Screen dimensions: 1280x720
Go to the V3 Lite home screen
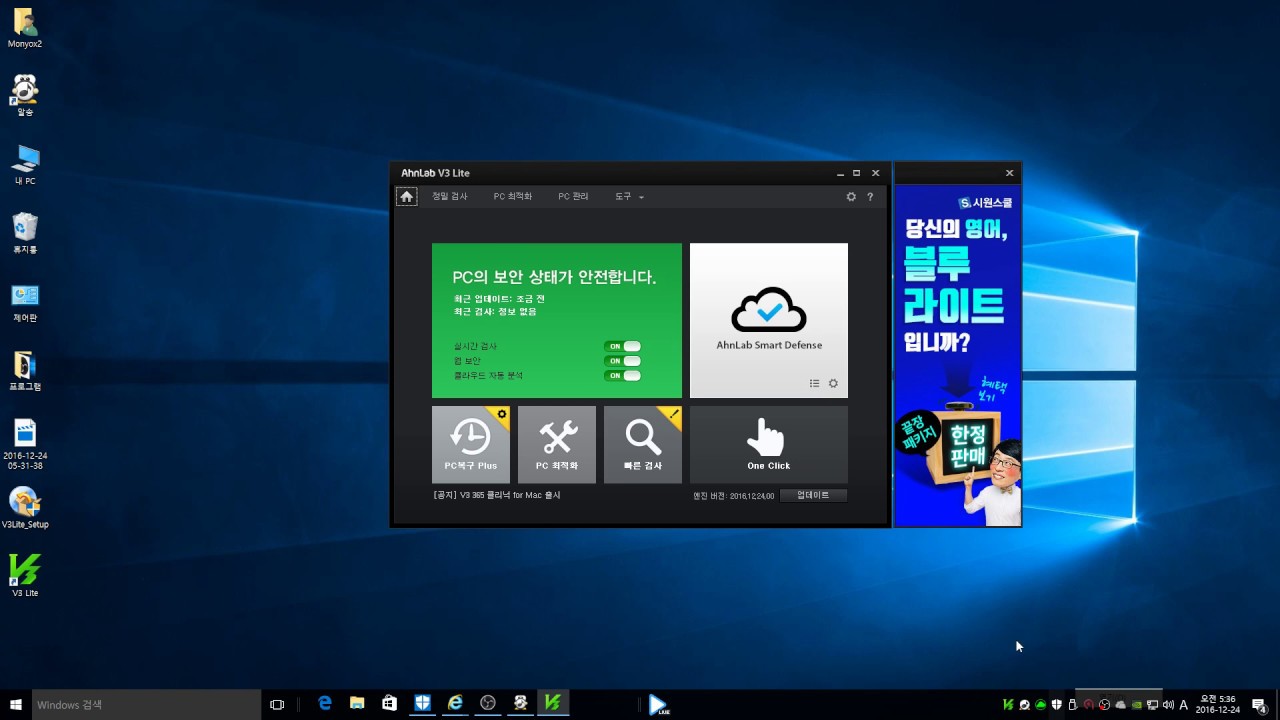pos(406,197)
